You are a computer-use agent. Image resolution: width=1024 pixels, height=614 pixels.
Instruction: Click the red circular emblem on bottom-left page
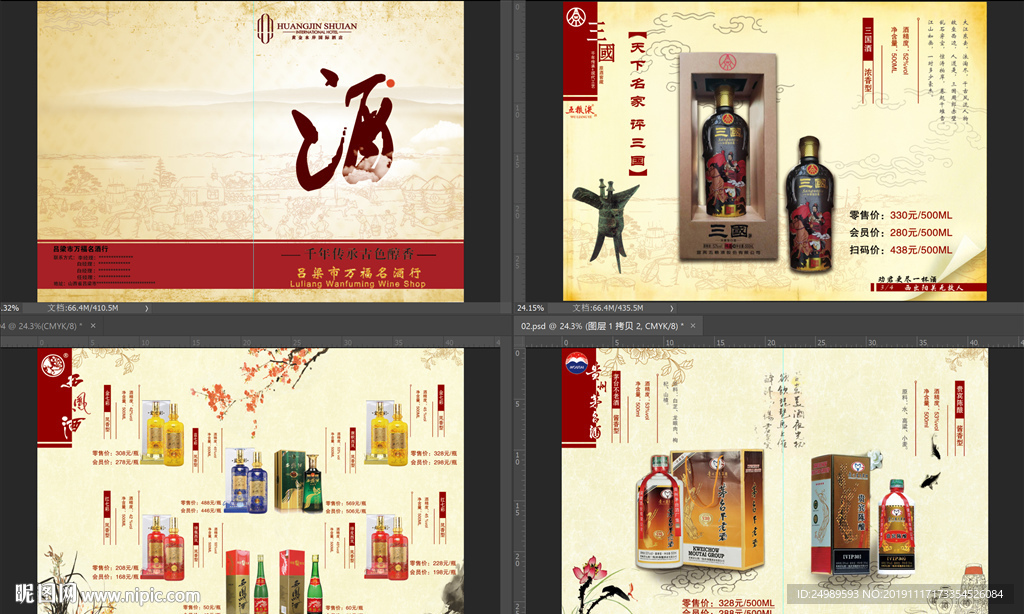(53, 365)
